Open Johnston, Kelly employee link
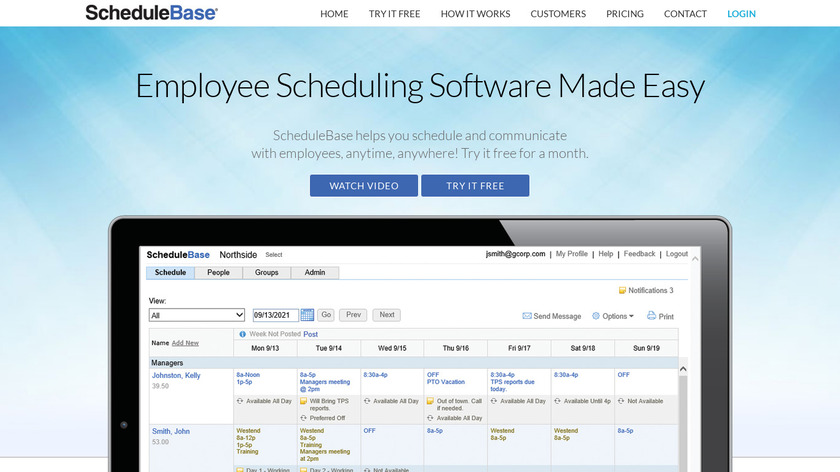Viewport: 840px width, 472px height. [x=176, y=376]
